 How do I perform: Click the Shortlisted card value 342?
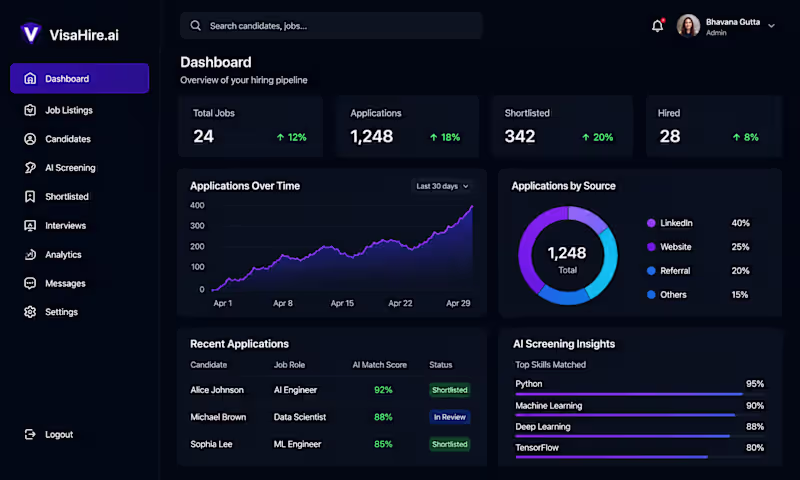coord(520,136)
